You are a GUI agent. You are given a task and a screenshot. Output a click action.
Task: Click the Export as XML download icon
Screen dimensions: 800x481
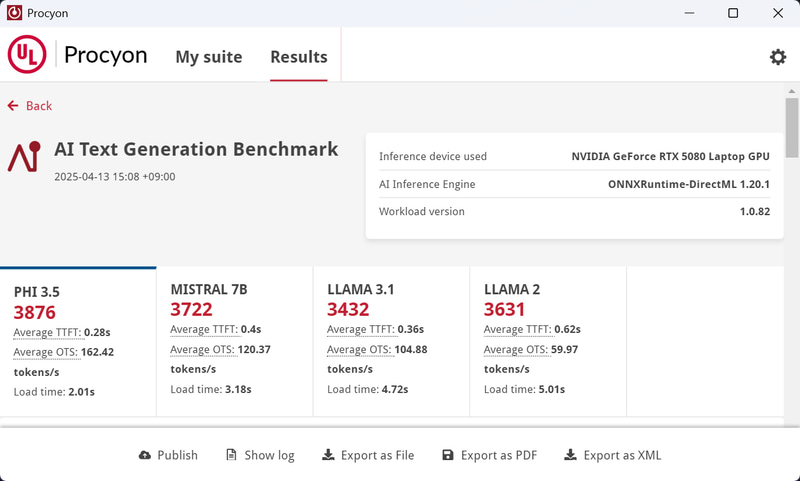tap(570, 454)
